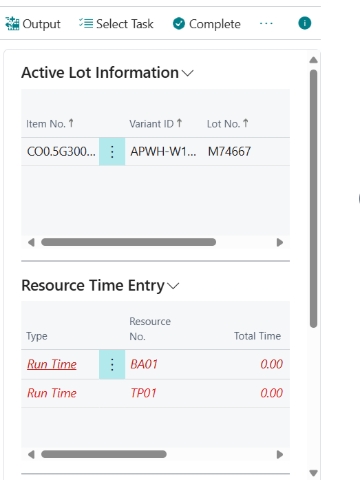Image resolution: width=360 pixels, height=480 pixels.
Task: Select the CO0.5G300... item cell
Action: [x=61, y=152]
